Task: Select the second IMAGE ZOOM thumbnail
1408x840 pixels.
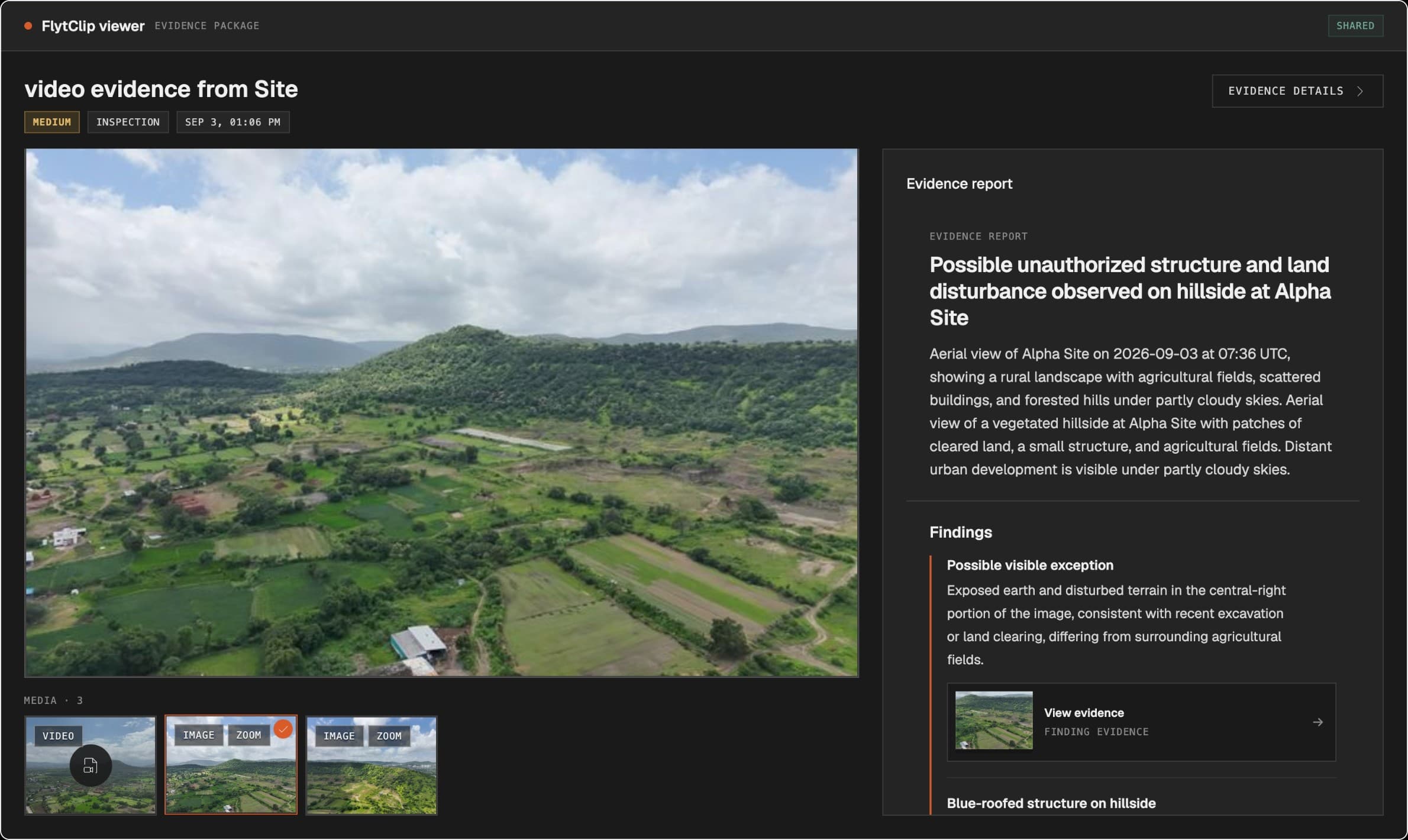Action: pyautogui.click(x=231, y=765)
